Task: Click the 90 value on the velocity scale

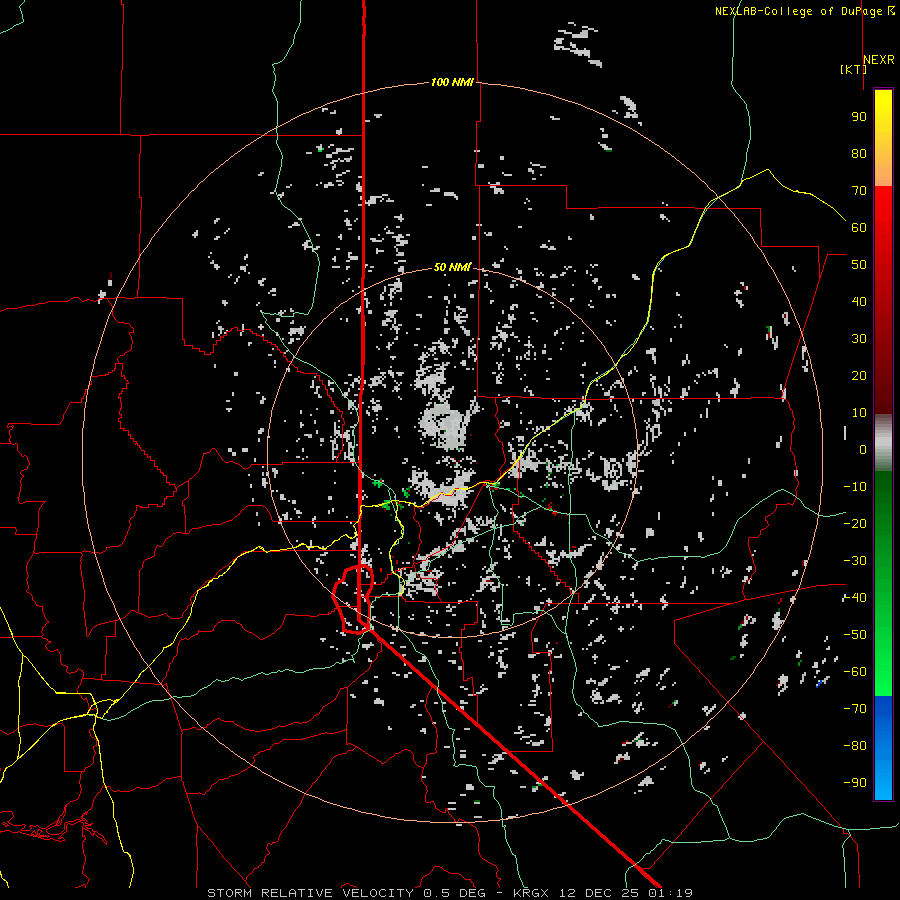Action: 859,117
